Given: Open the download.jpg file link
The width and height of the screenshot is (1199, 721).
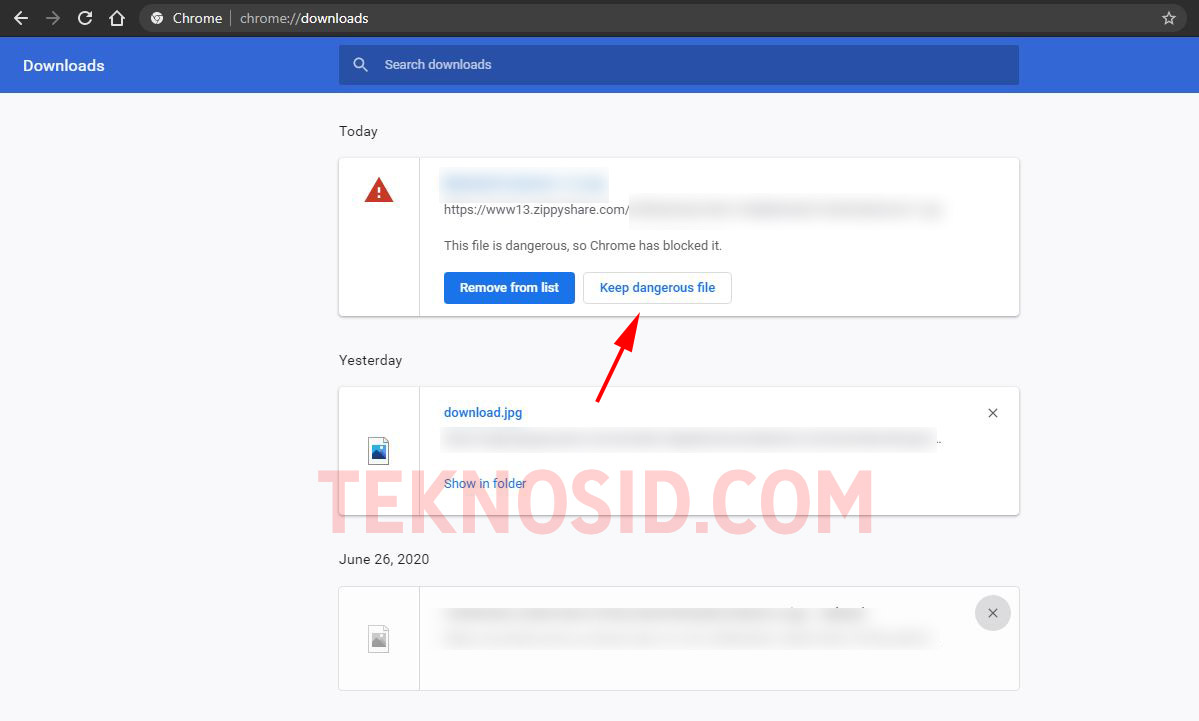Looking at the screenshot, I should [x=483, y=413].
